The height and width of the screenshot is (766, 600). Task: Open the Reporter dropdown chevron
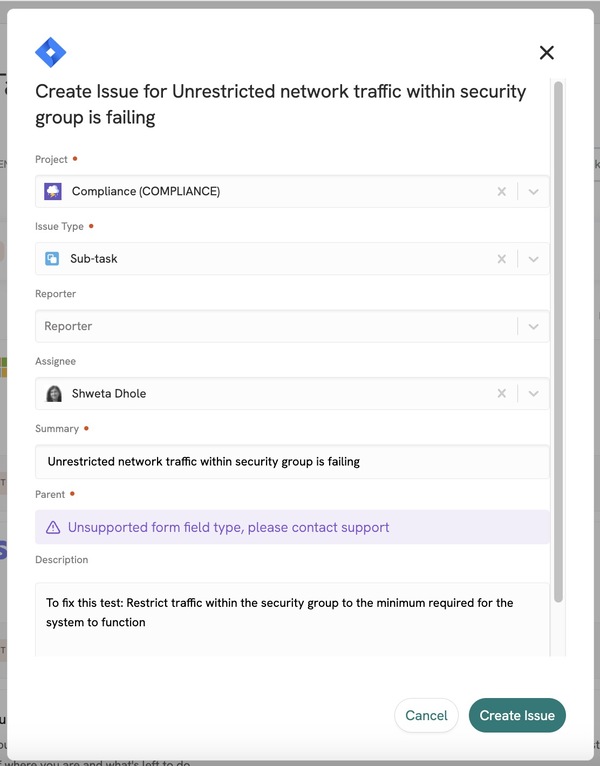533,326
